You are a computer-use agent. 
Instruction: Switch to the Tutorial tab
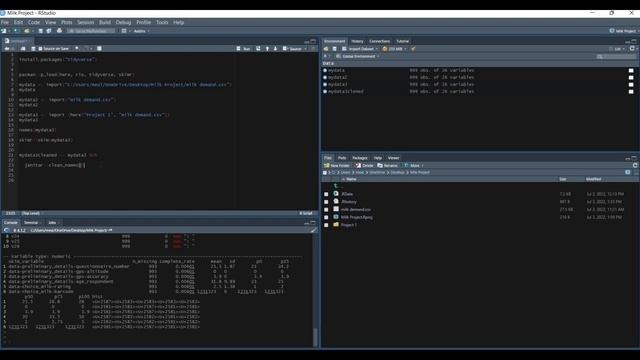[402, 41]
